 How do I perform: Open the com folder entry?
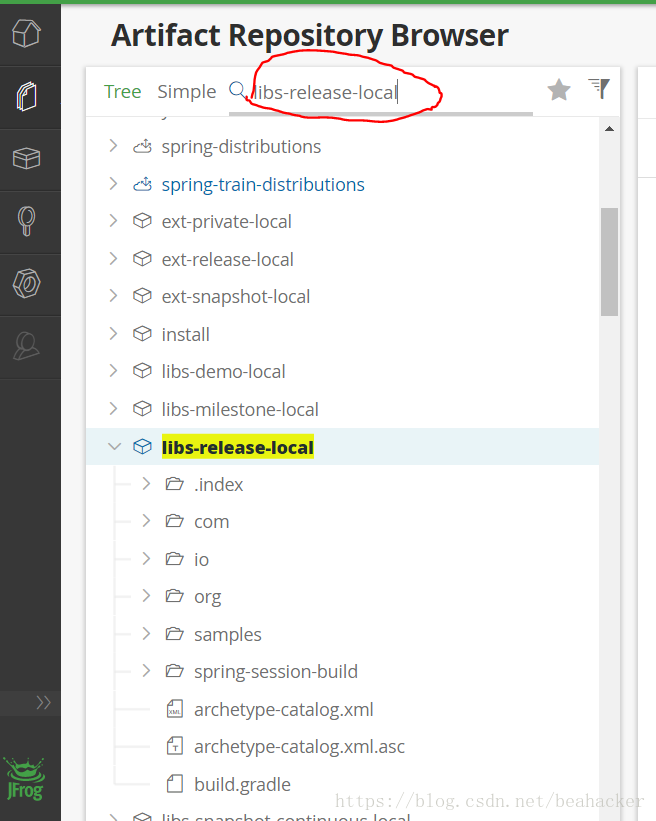coord(212,522)
